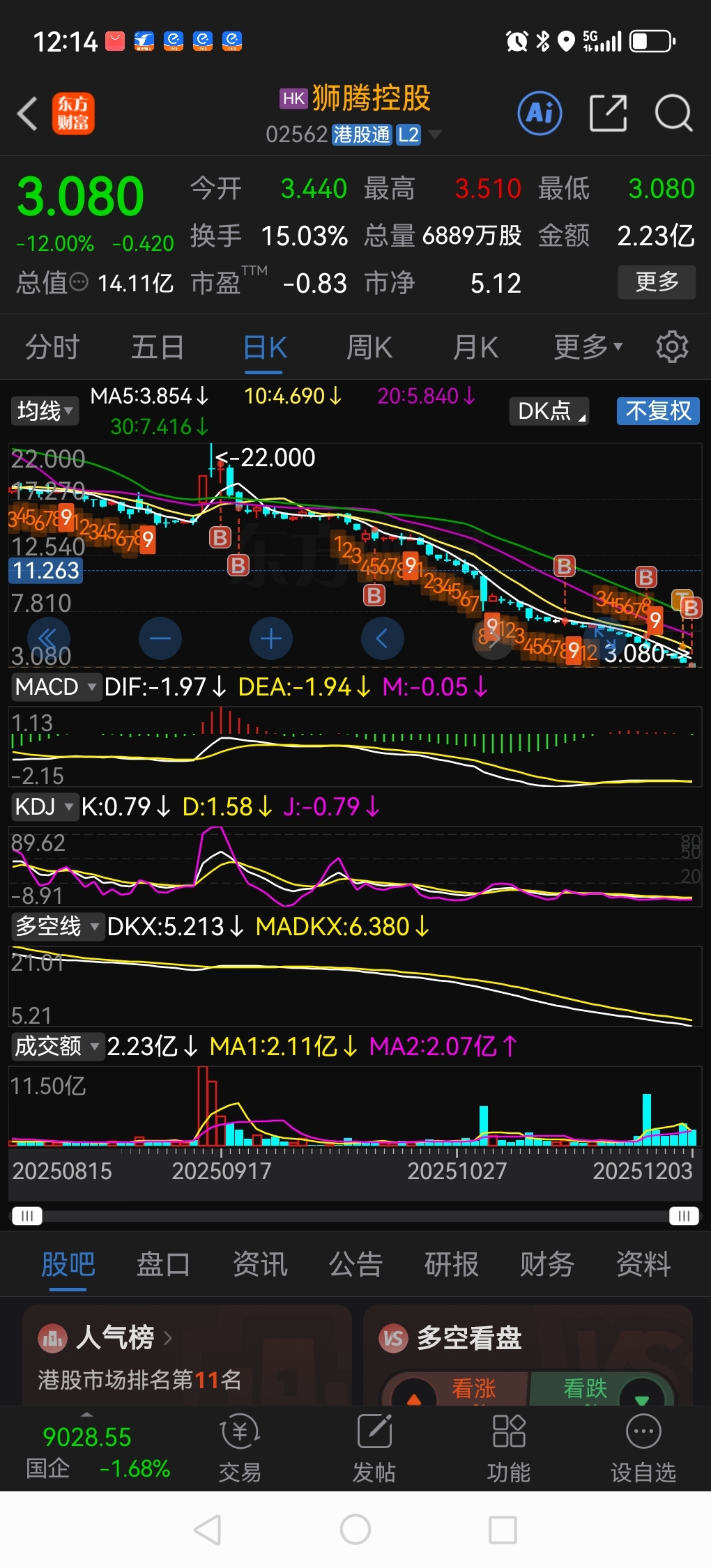Tap the MACD histogram chart

coord(354,746)
